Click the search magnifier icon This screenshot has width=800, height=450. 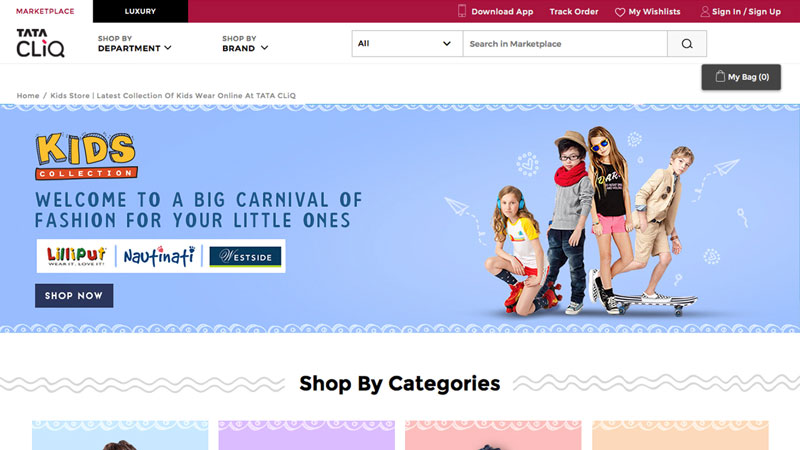pos(687,44)
